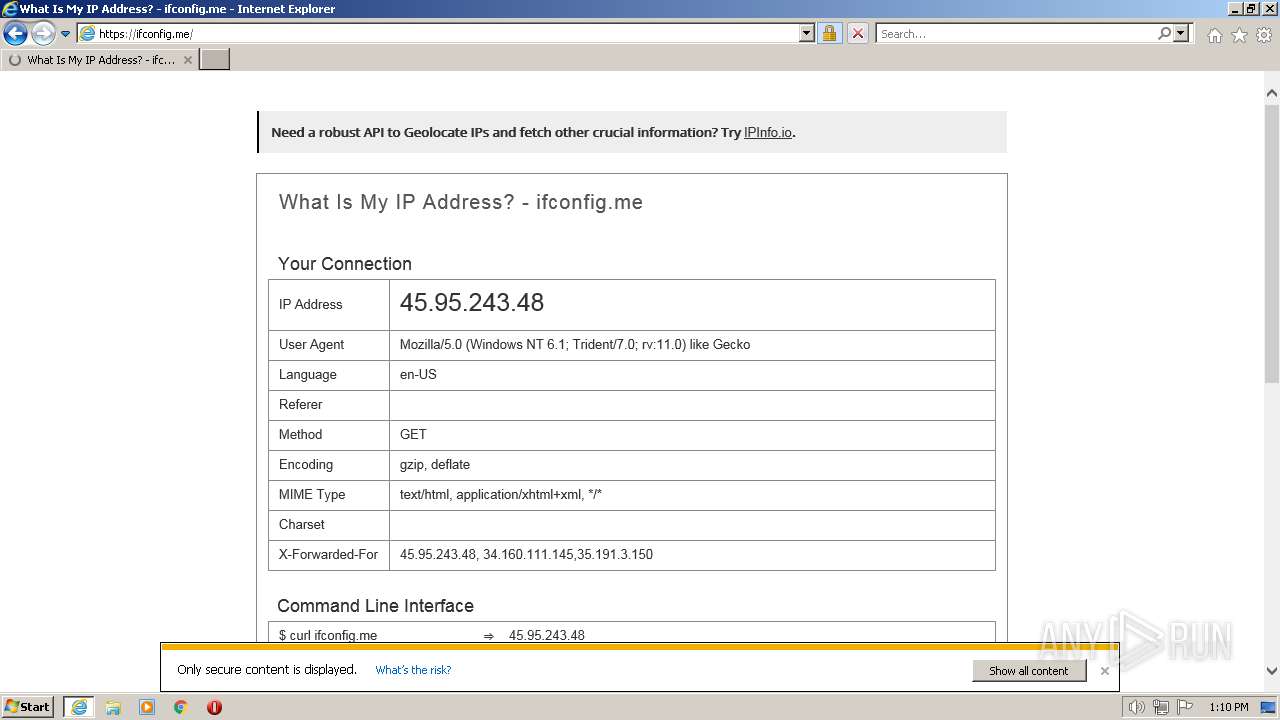Click the Internet Explorer taskbar icon
Image resolution: width=1280 pixels, height=720 pixels.
(x=79, y=707)
